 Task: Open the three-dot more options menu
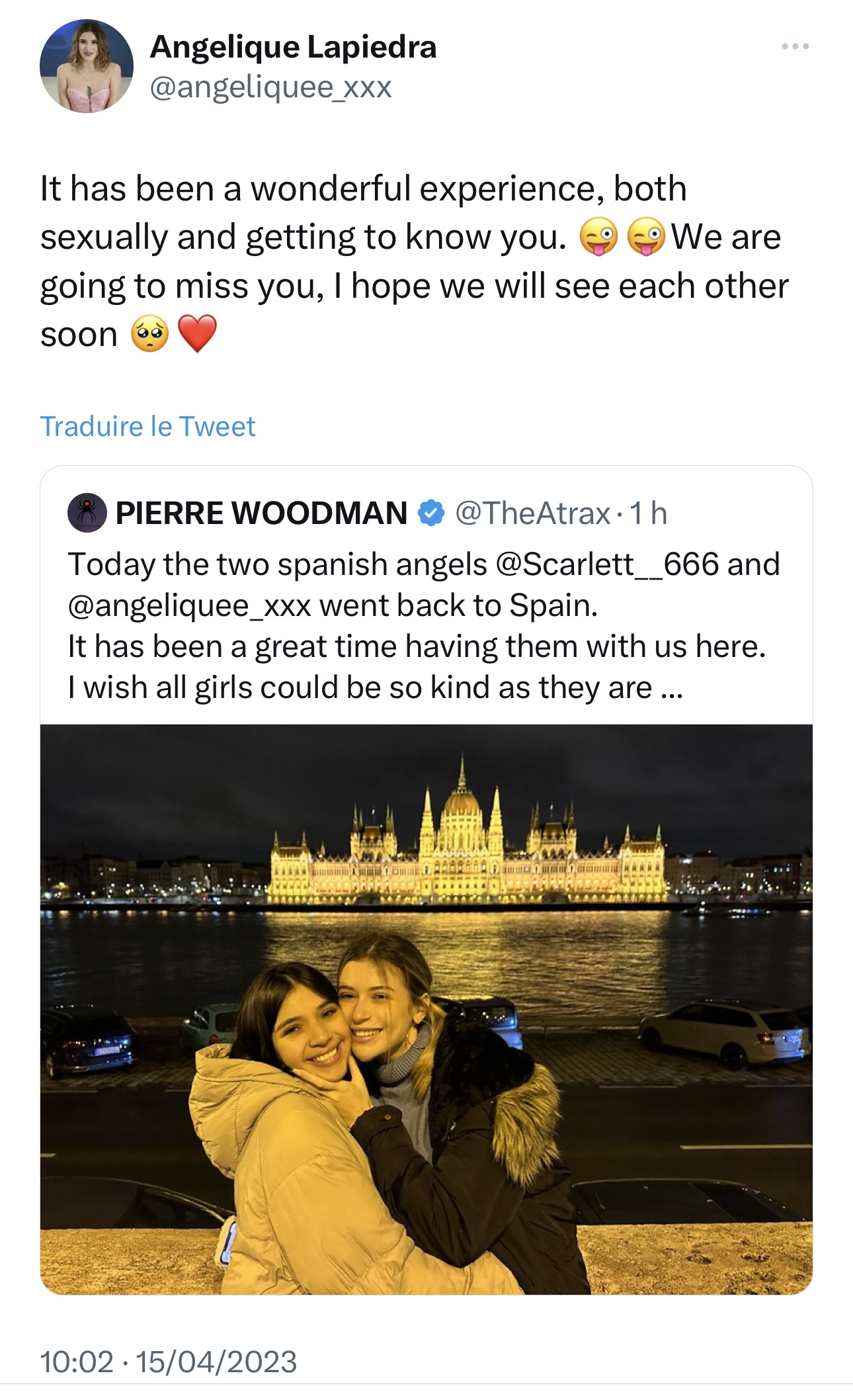[x=794, y=46]
